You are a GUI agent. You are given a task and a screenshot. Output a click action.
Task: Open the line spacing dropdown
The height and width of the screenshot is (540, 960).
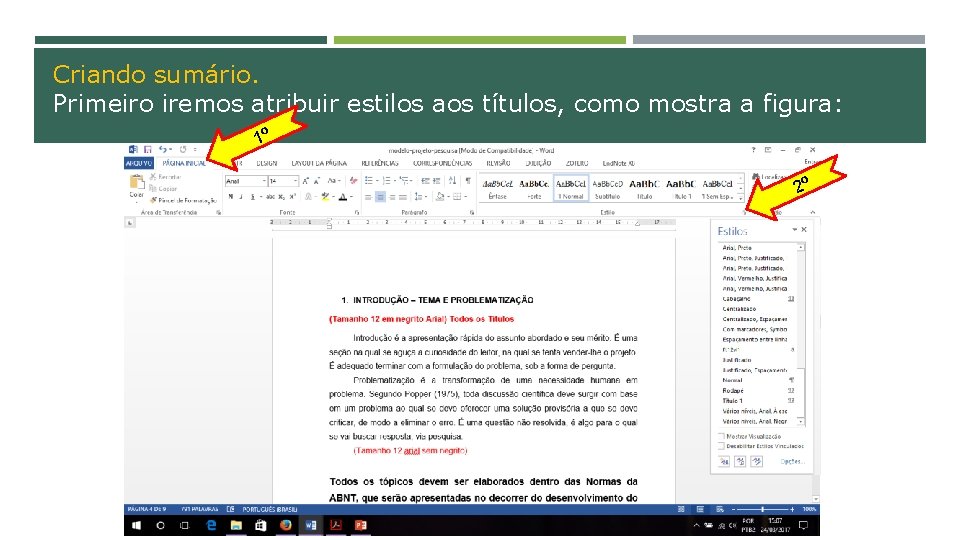click(x=419, y=197)
